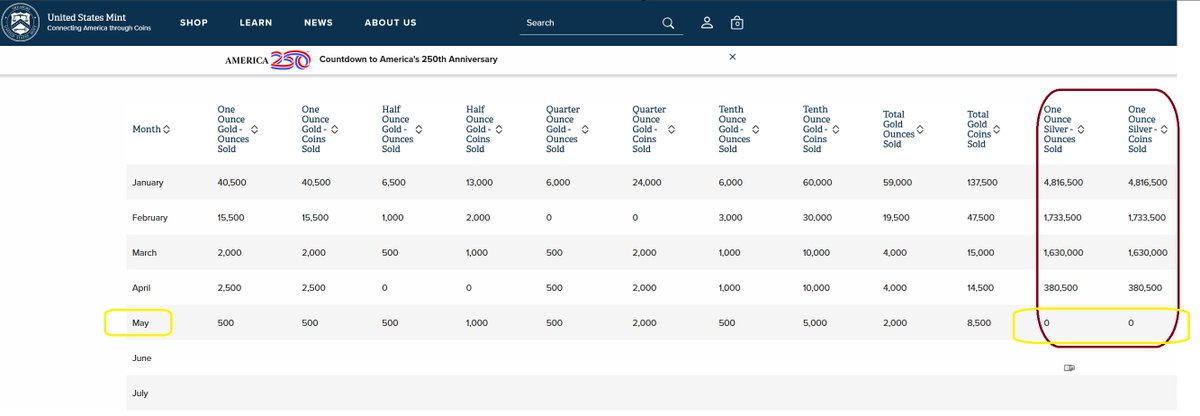The width and height of the screenshot is (1200, 416).
Task: Select the July row label
Action: coord(141,393)
